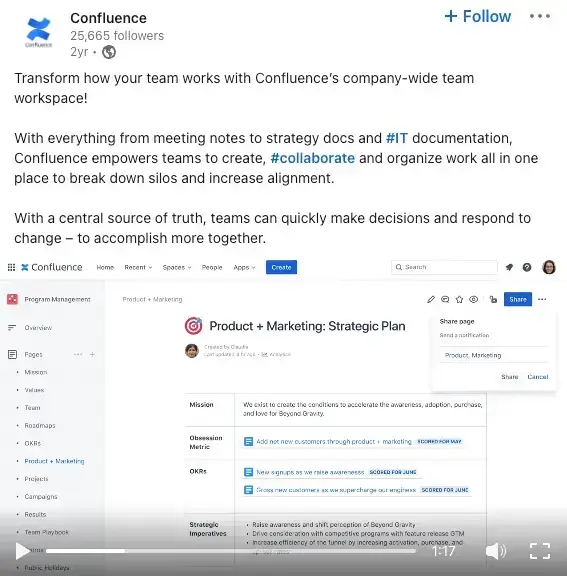Image resolution: width=567 pixels, height=576 pixels.
Task: Open the Roadmaps page in the sidebar
Action: coord(40,425)
